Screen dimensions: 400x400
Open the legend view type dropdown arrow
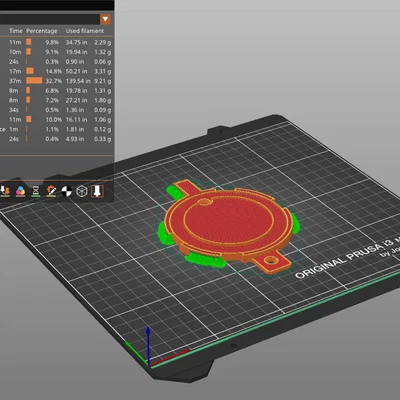point(106,19)
